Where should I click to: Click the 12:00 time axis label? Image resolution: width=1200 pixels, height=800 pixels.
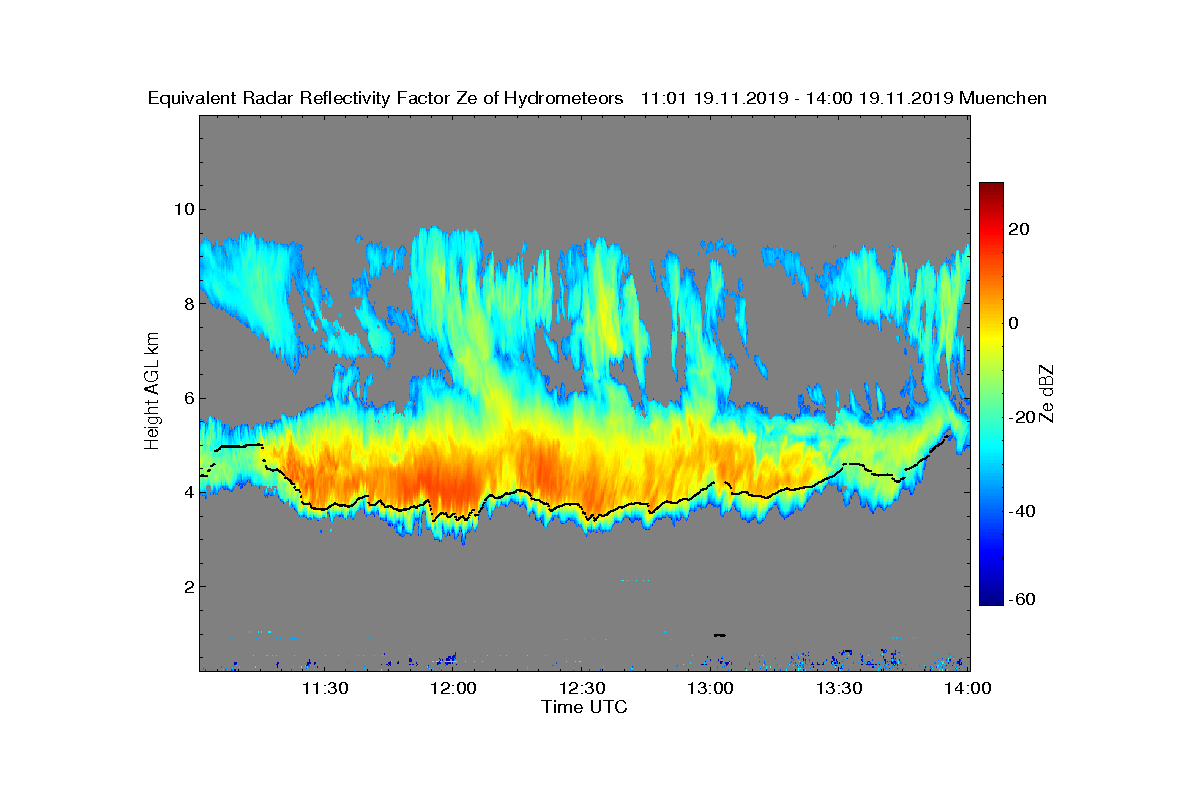455,689
